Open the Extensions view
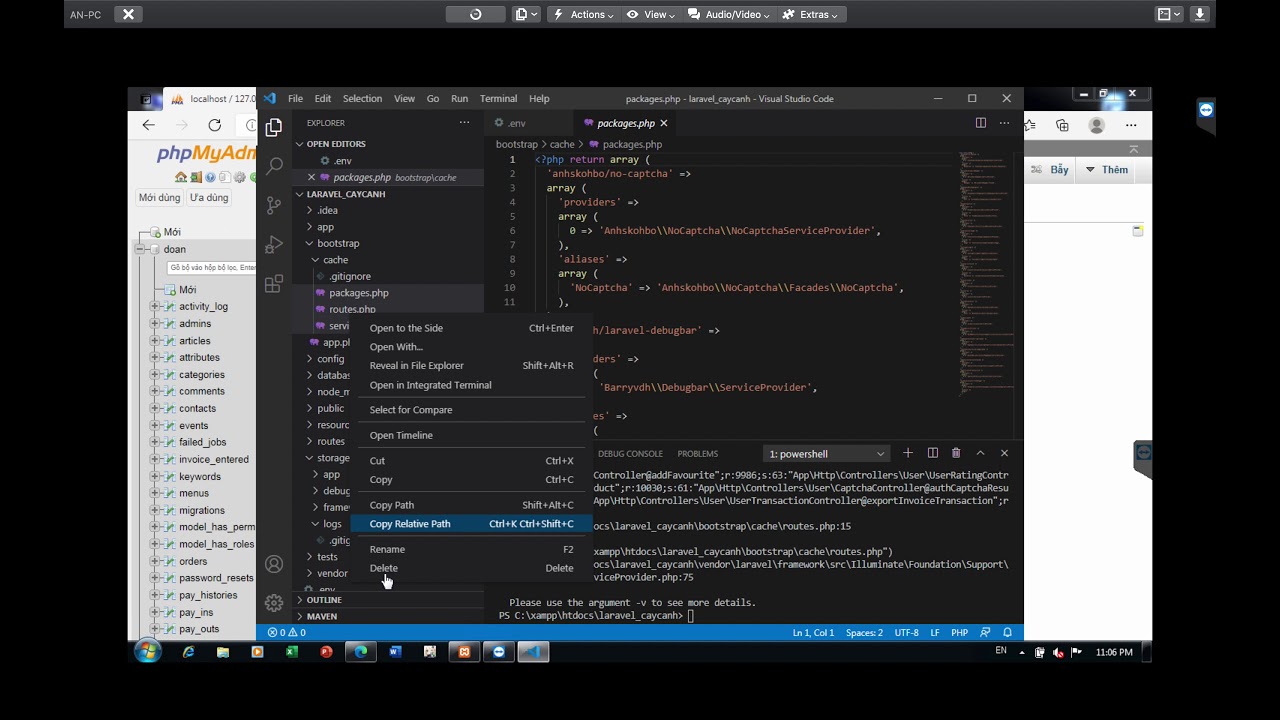 pyautogui.click(x=274, y=284)
